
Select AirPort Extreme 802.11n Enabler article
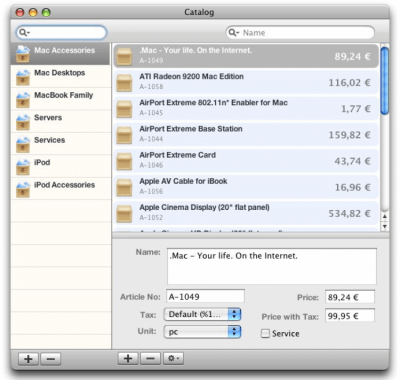point(246,109)
